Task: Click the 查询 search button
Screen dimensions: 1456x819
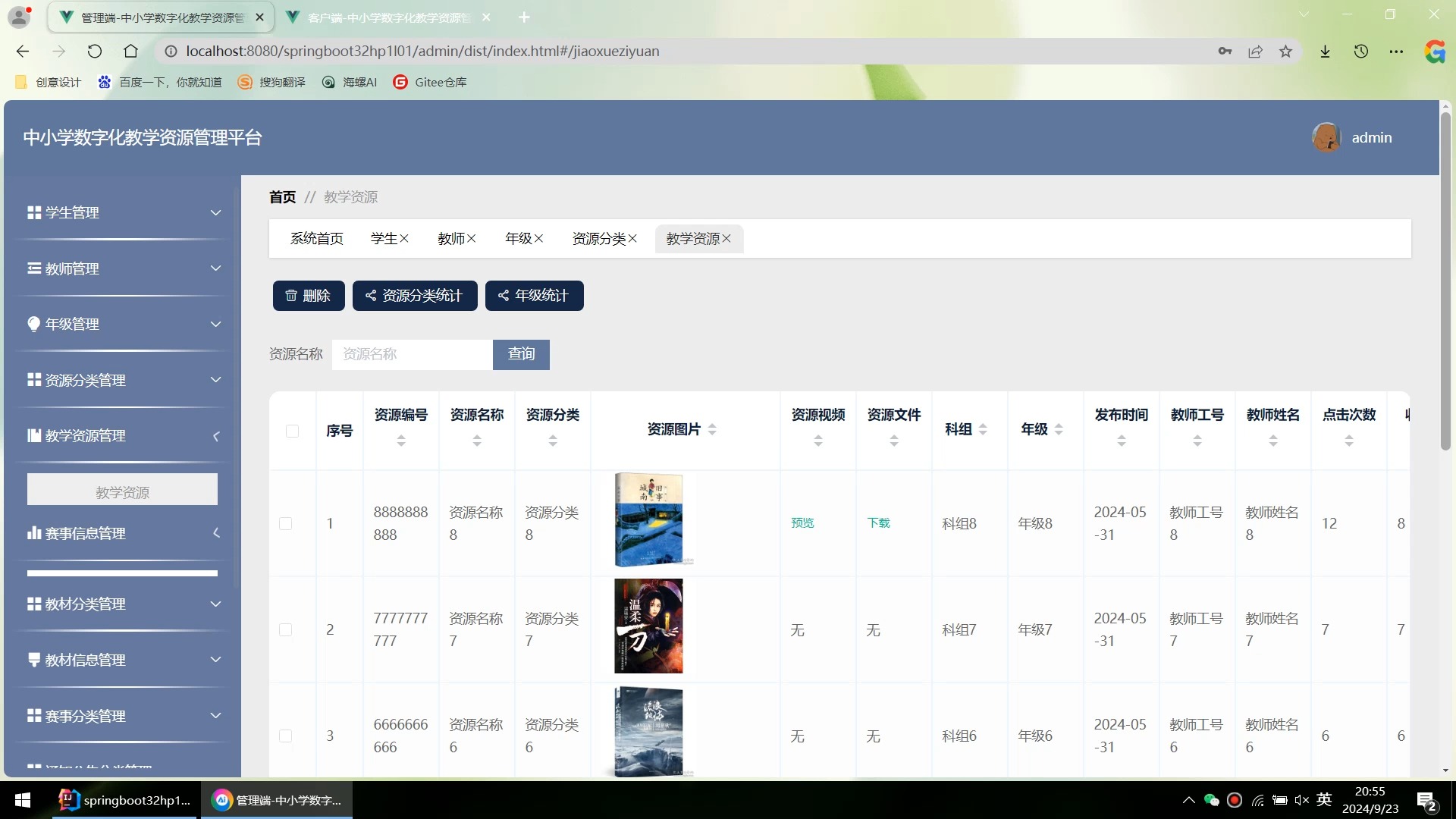Action: [x=521, y=354]
